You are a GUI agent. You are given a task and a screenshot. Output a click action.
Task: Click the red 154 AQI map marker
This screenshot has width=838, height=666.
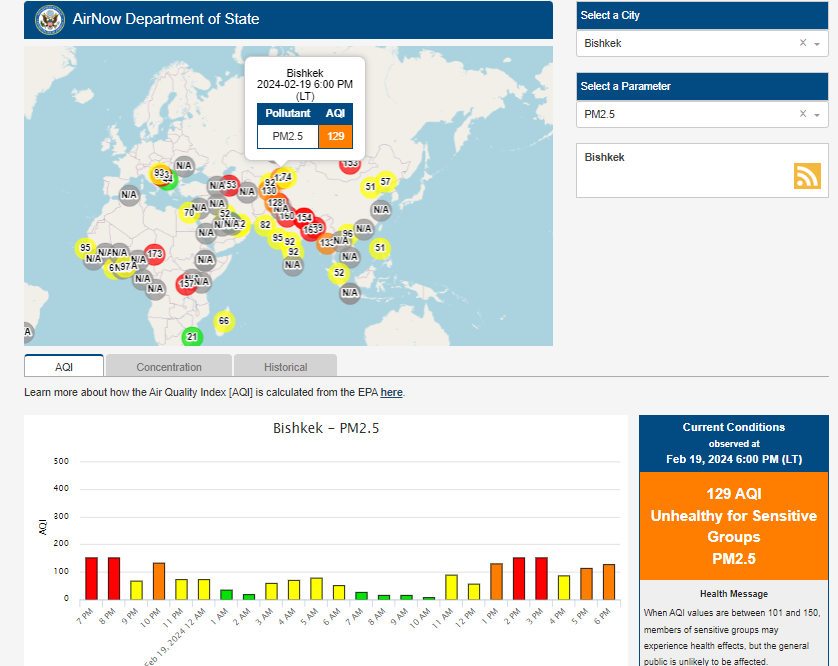[x=304, y=218]
